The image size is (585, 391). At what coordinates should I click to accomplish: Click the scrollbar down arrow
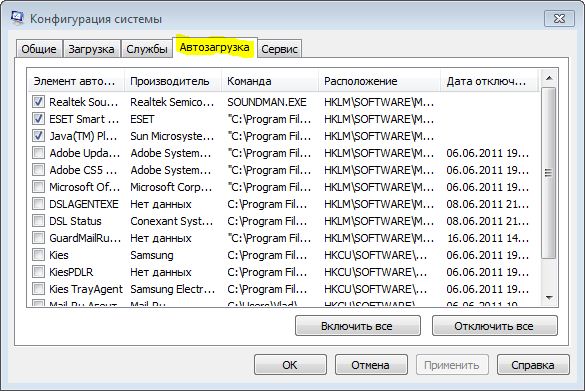[548, 297]
